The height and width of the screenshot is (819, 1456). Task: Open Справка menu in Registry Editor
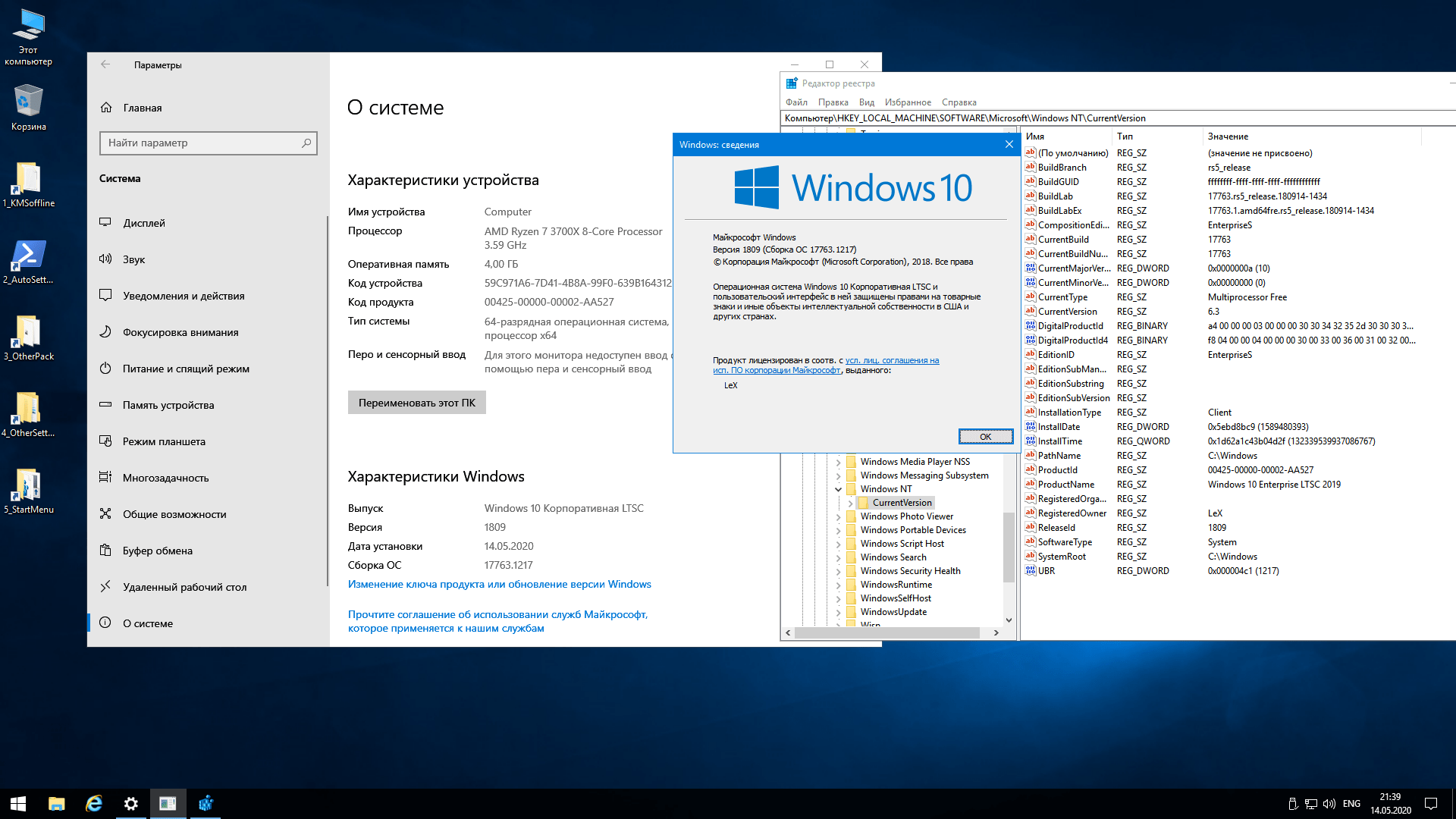959,102
